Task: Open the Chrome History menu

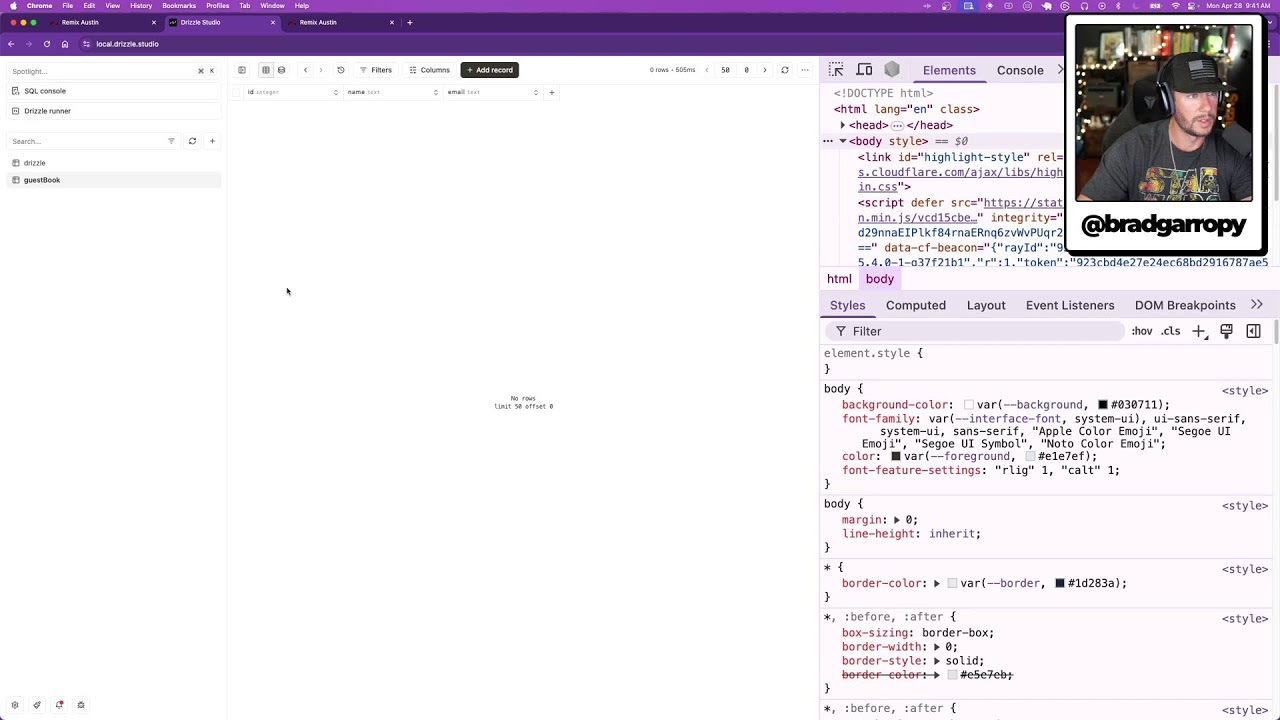Action: click(x=141, y=6)
